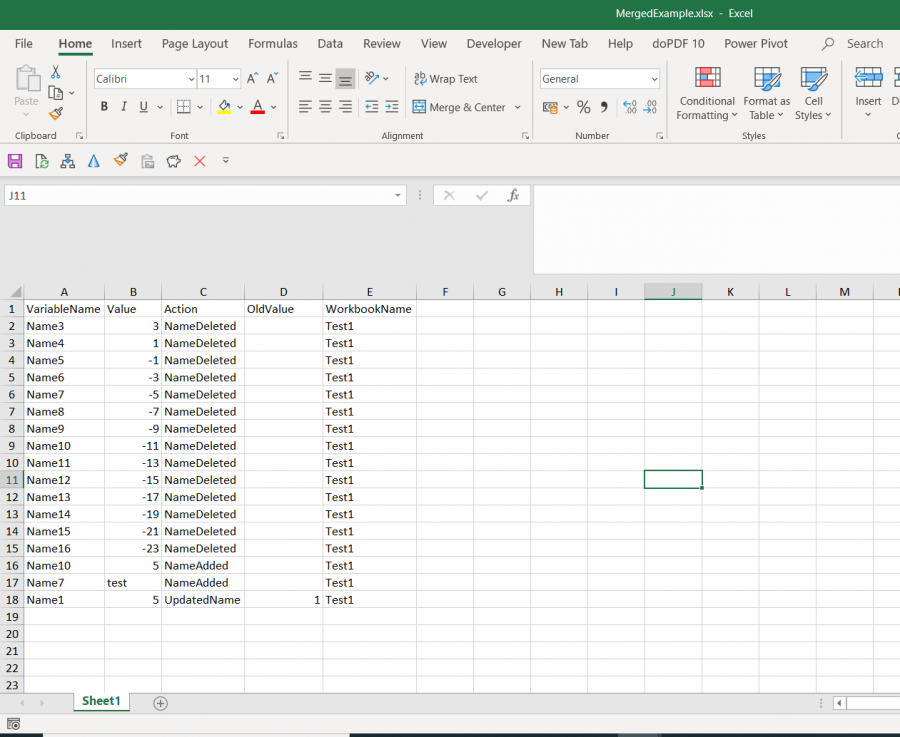Decrease font size with the A-down icon
Viewport: 900px width, 737px height.
point(272,79)
